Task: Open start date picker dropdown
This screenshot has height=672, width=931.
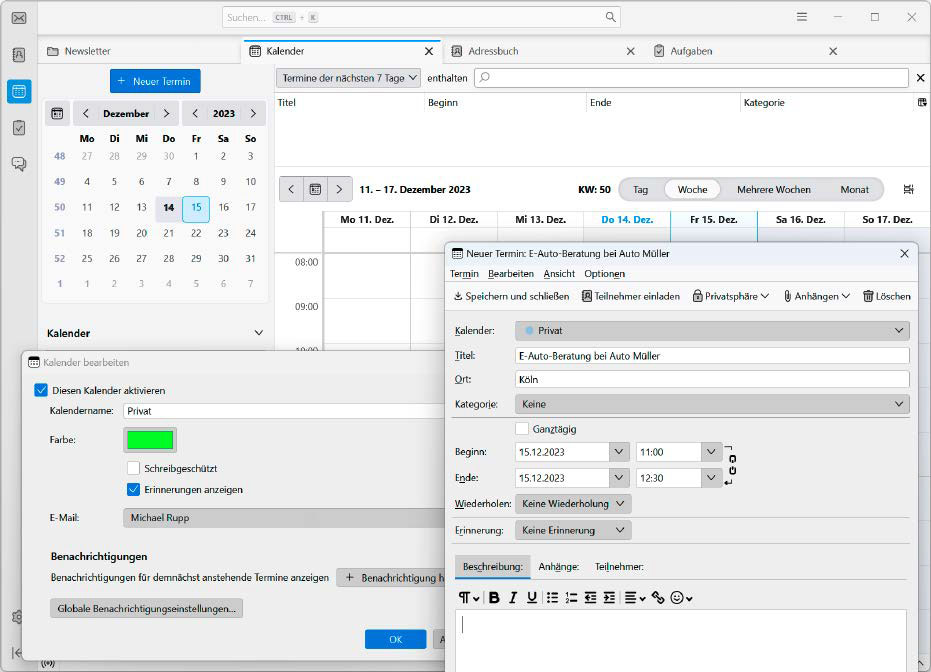Action: point(619,452)
